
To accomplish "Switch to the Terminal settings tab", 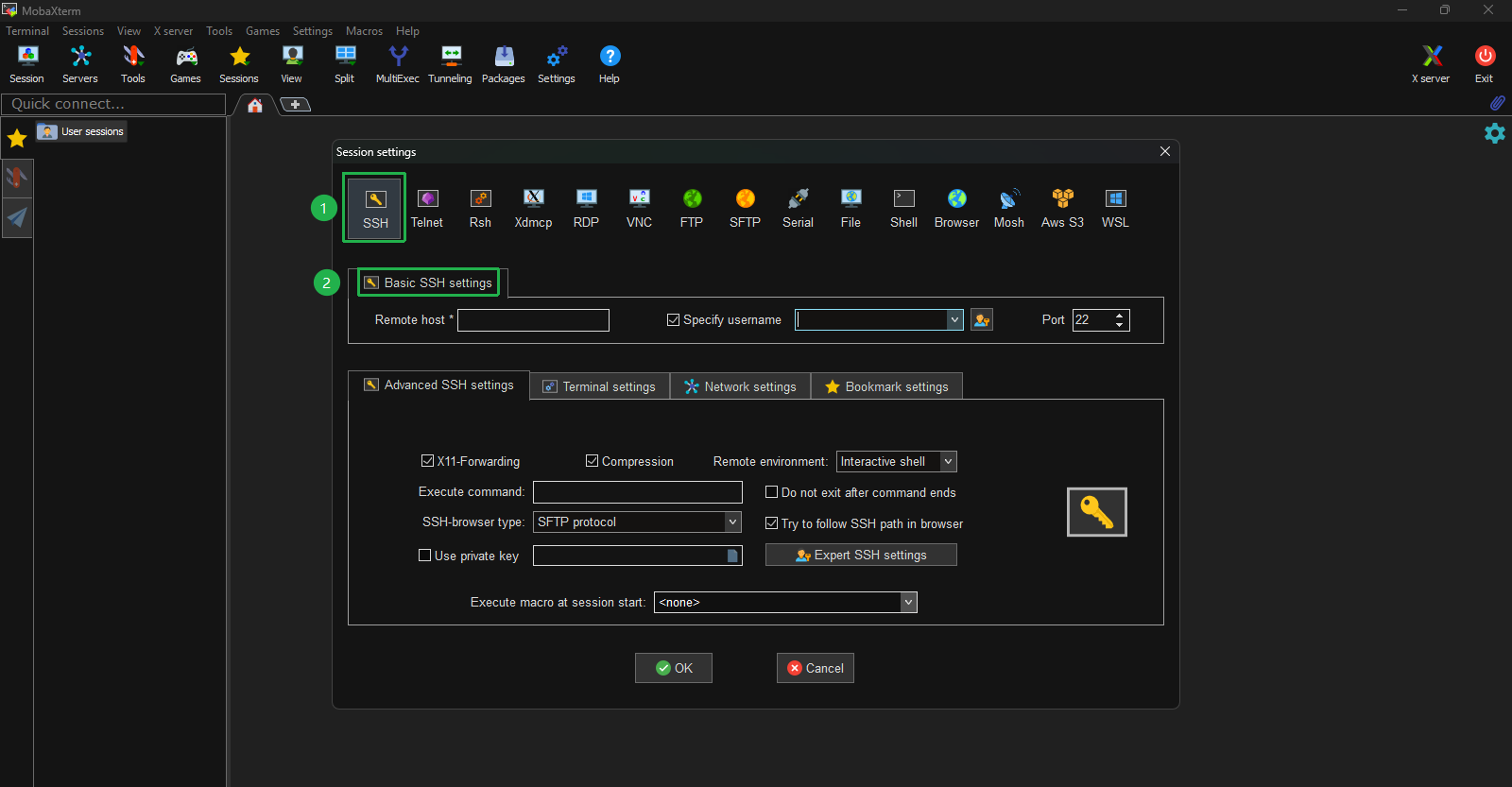I will [x=600, y=386].
